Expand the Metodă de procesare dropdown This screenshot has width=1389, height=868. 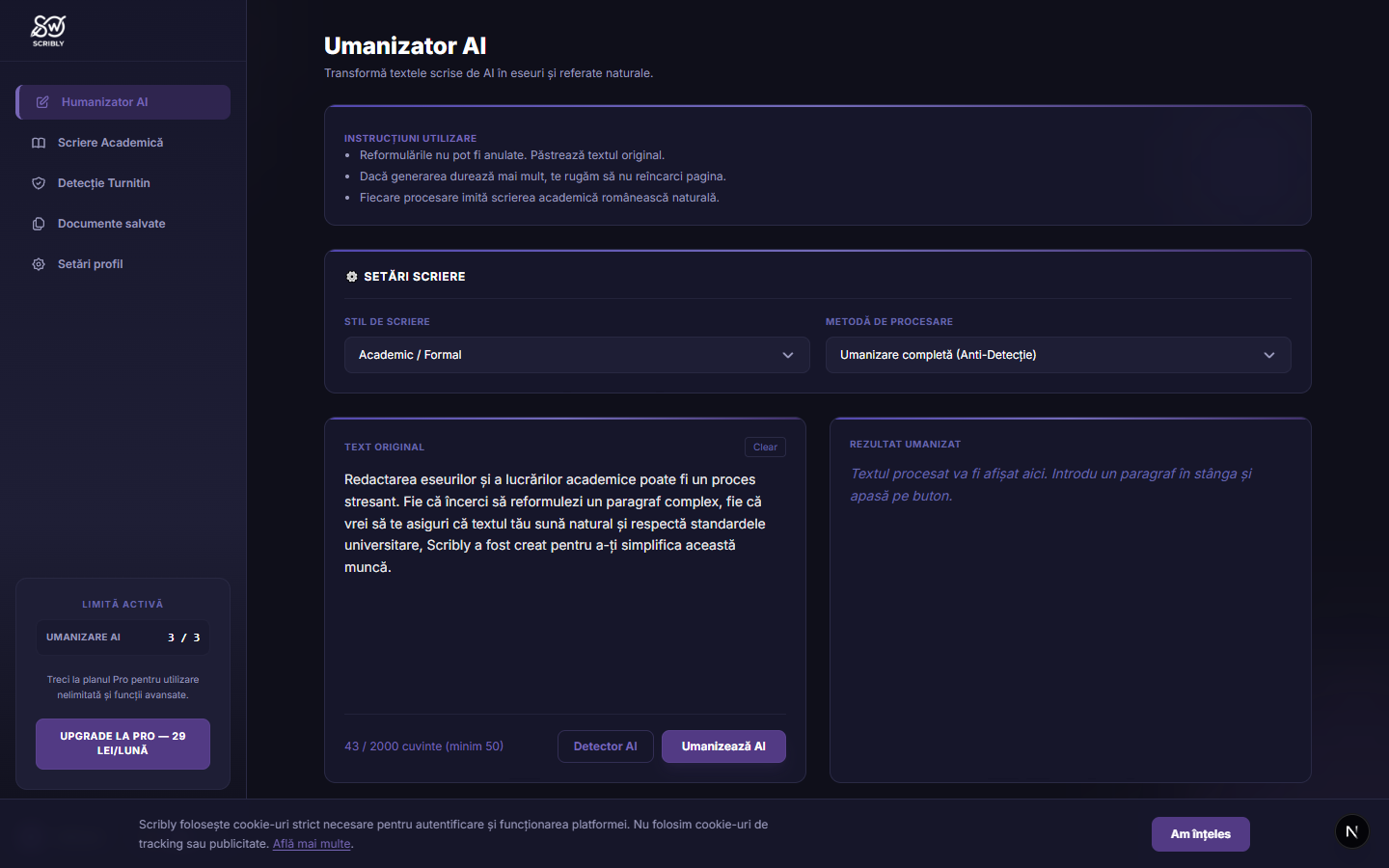1058,355
